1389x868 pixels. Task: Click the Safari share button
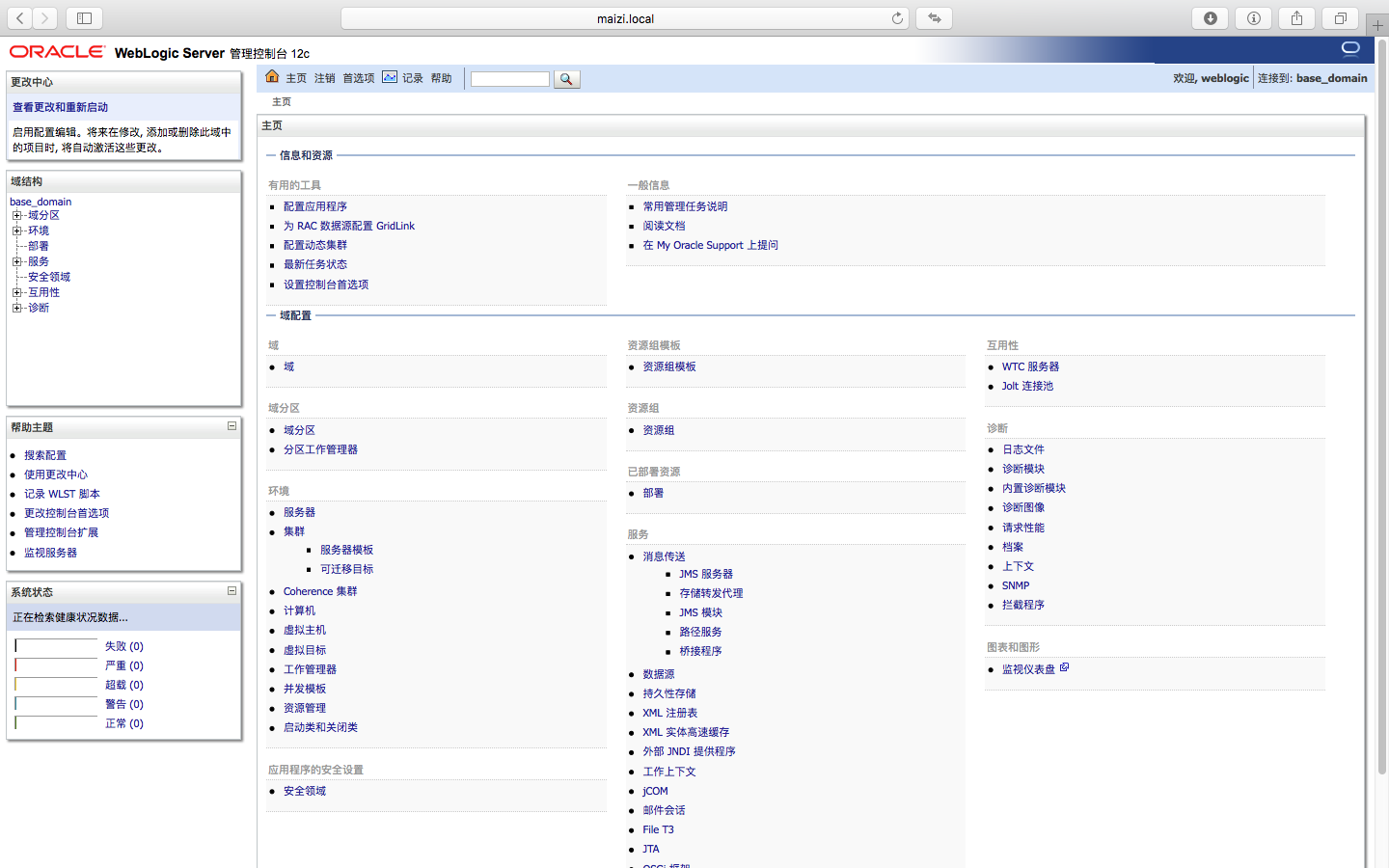[x=1296, y=18]
